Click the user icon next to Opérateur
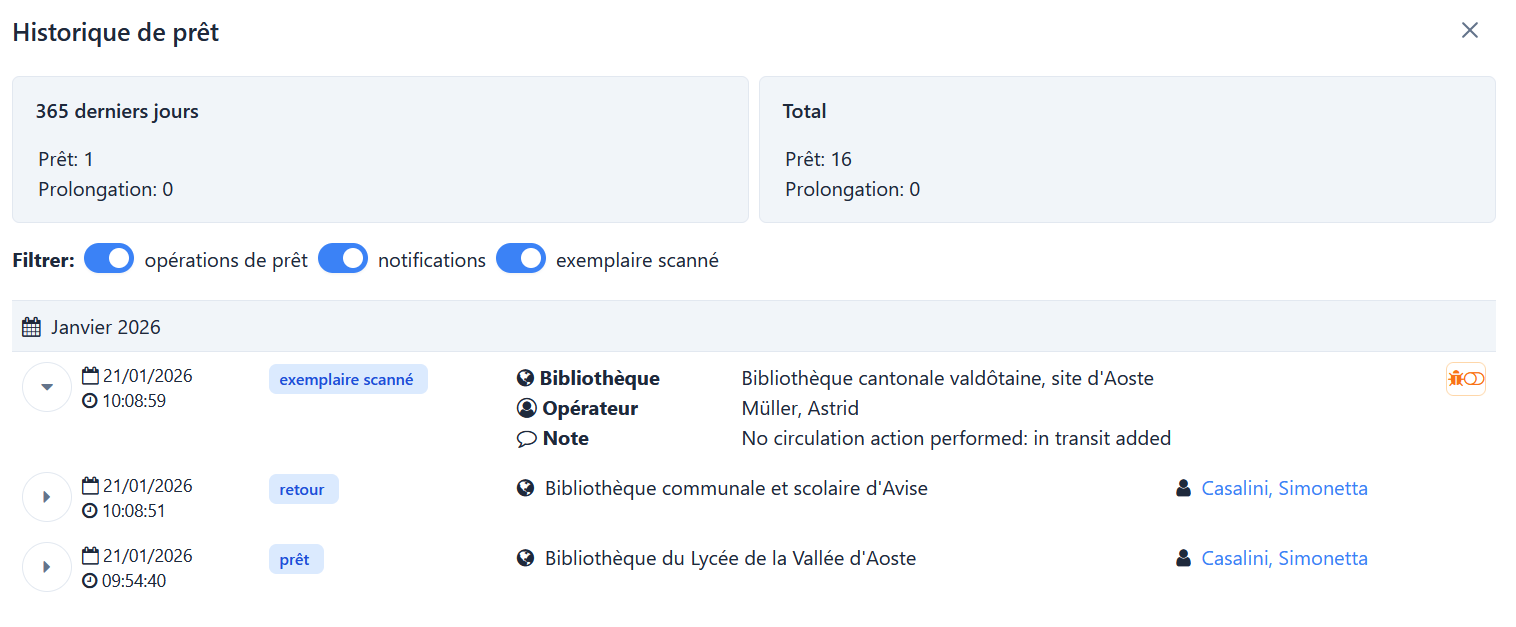Viewport: 1516px width, 627px height. (527, 409)
